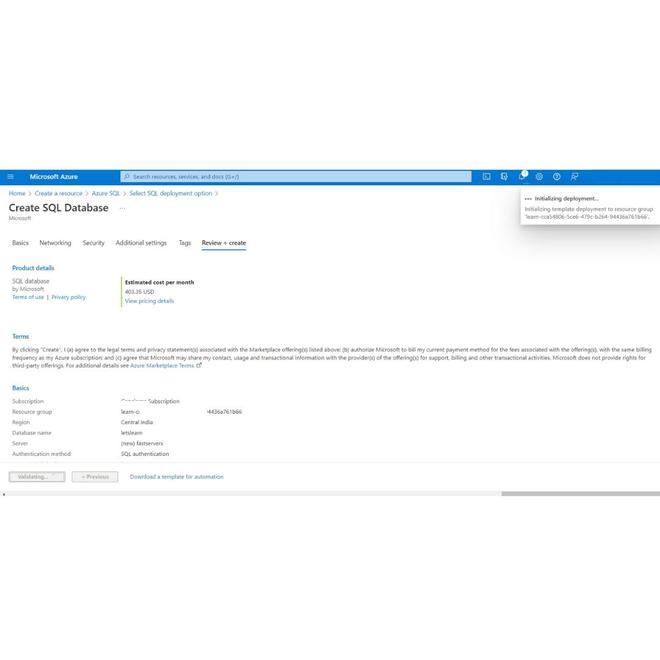Click the Subscription label in Basics
Viewport: 660px width, 660px height.
[28, 401]
